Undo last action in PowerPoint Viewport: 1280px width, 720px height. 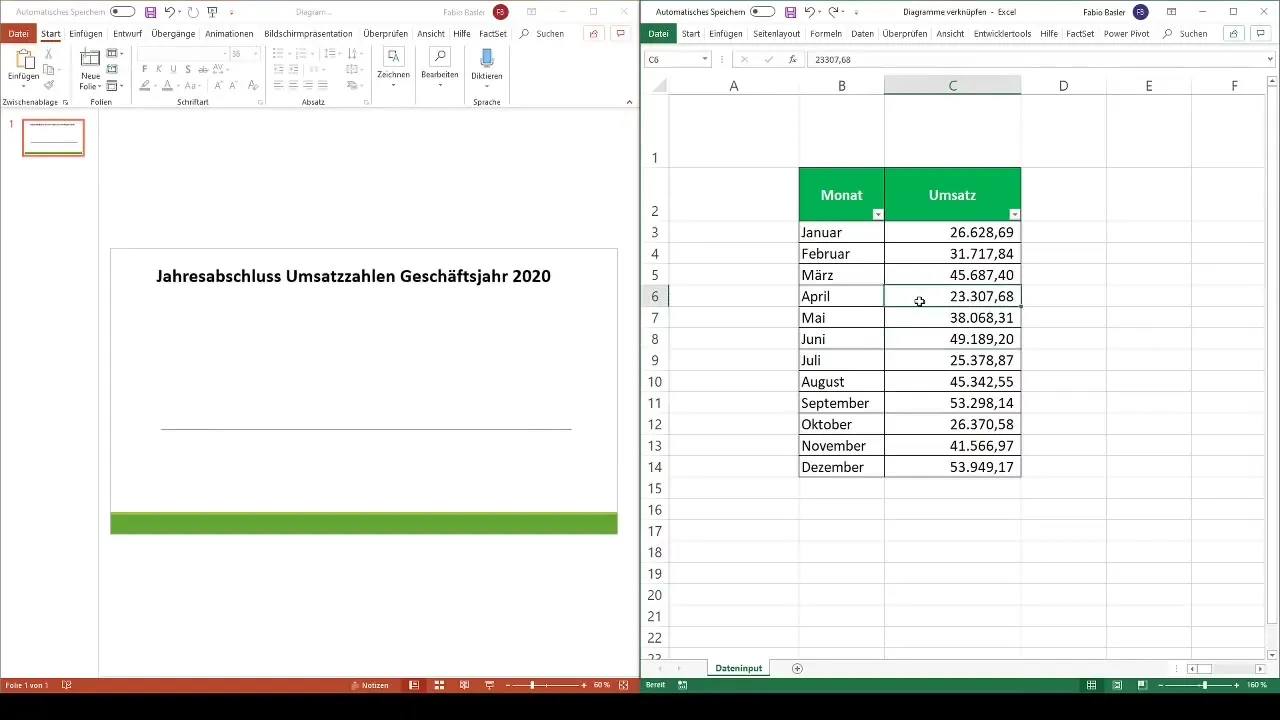[170, 12]
